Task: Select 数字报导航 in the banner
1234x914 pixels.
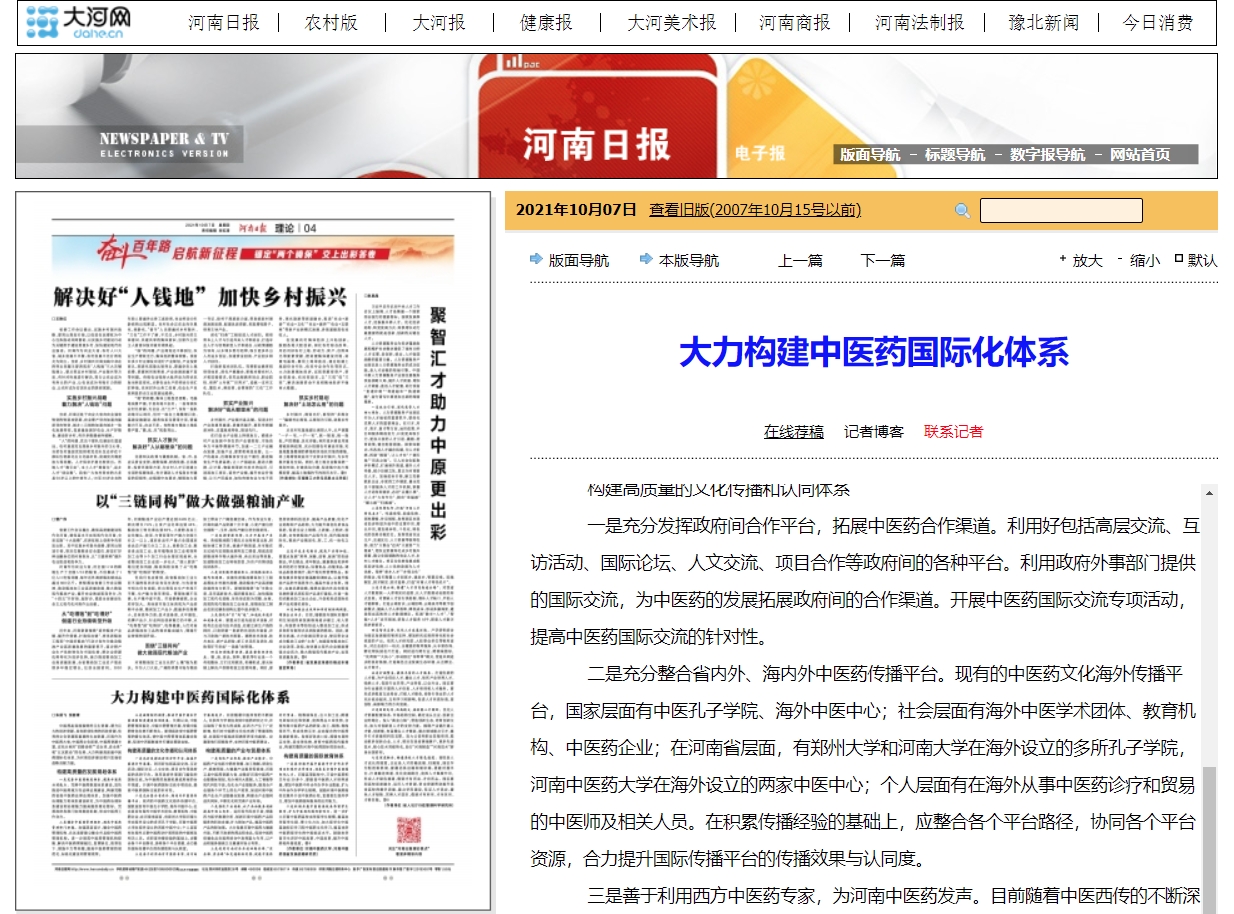Action: point(1047,155)
